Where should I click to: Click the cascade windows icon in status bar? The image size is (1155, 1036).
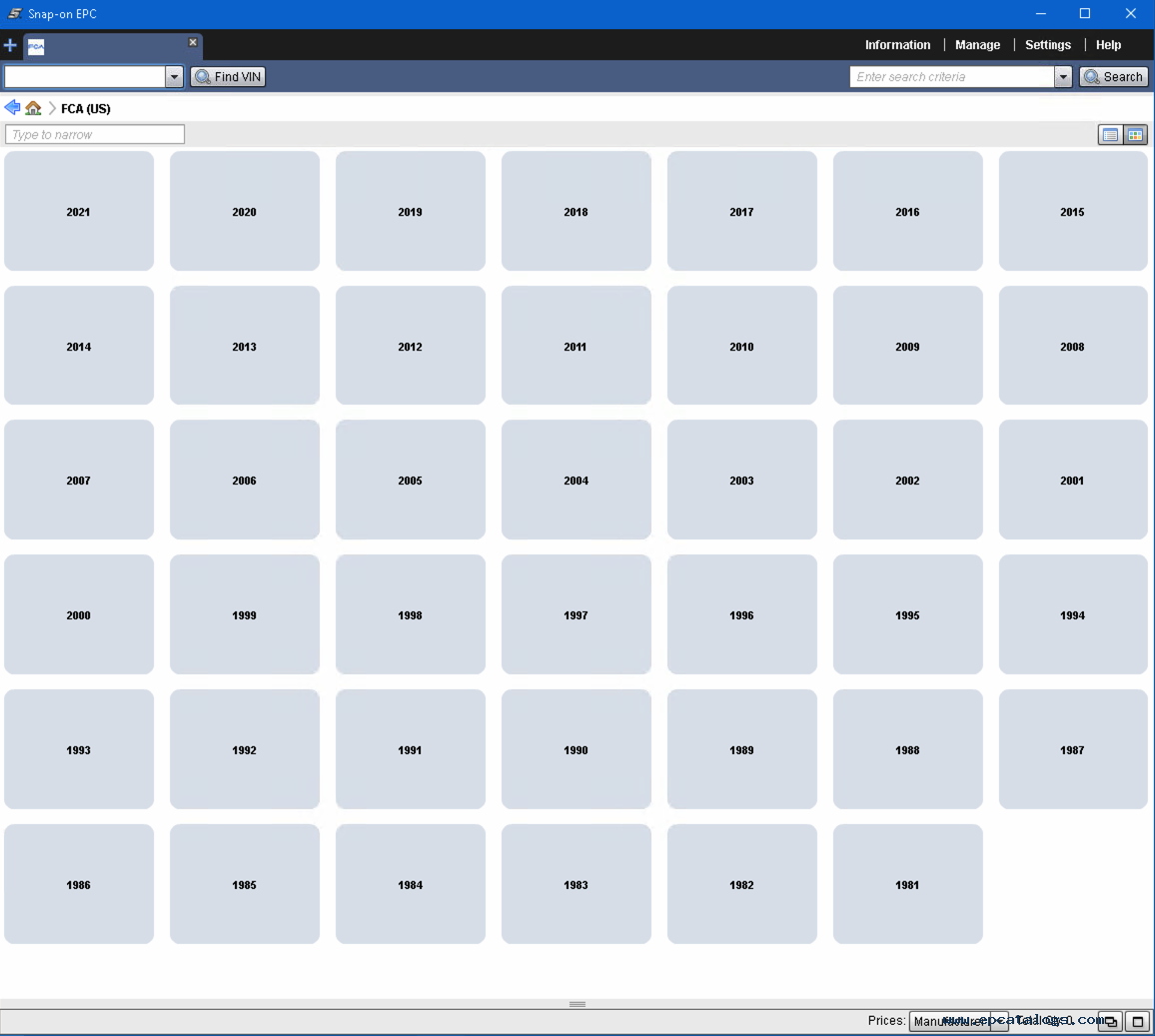point(1110,1021)
